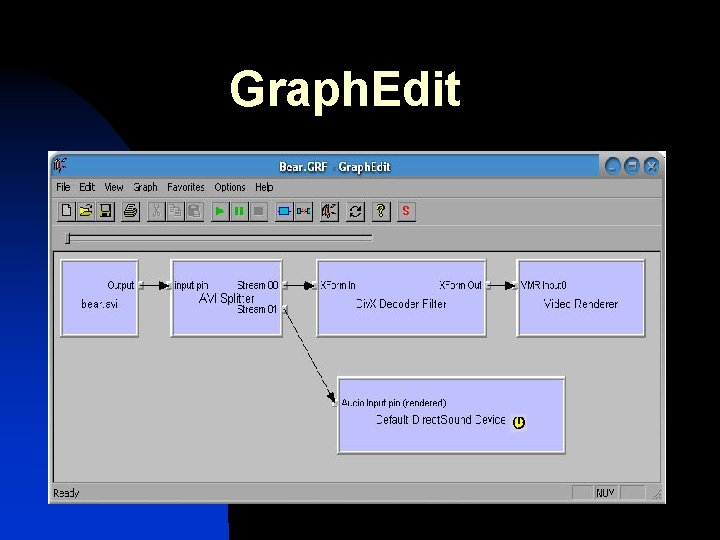Image resolution: width=720 pixels, height=540 pixels.
Task: Select the AVI Splitter filter box
Action: point(226,298)
